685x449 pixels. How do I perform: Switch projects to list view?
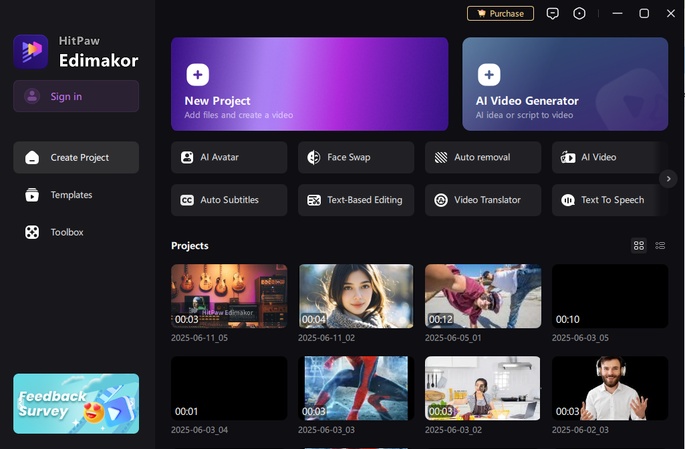660,245
